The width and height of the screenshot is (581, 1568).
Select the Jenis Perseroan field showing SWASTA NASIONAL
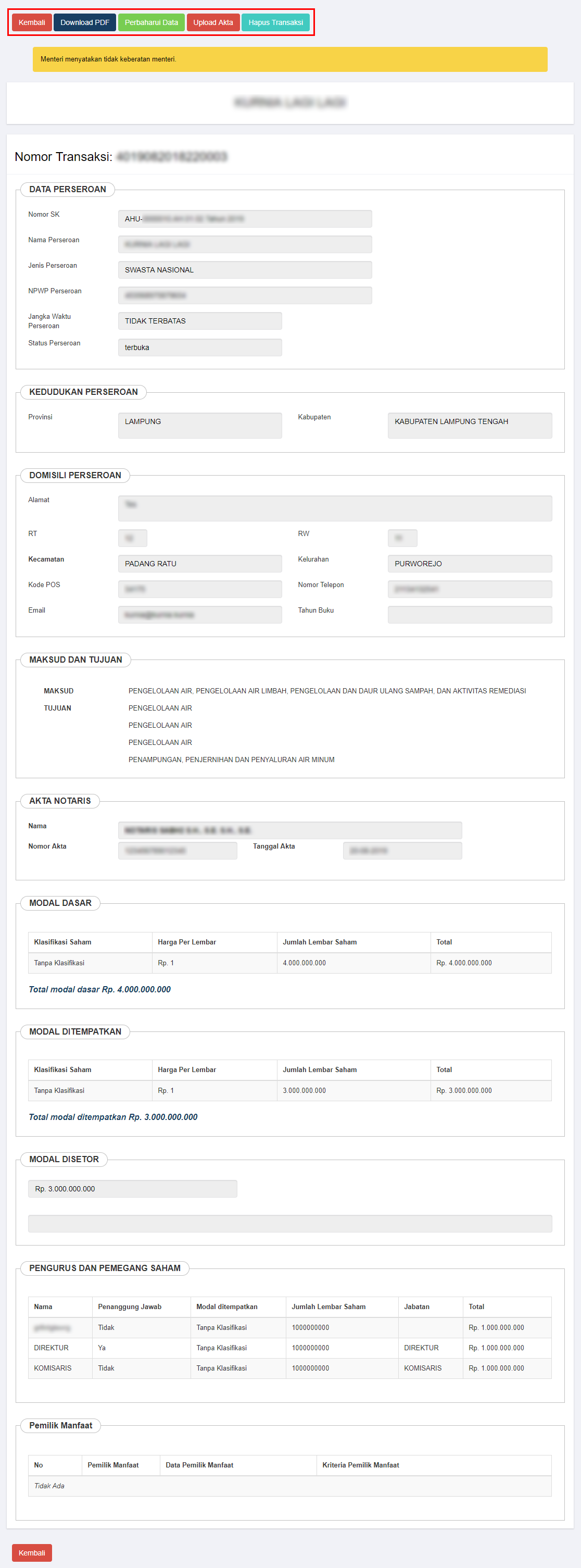(x=245, y=270)
